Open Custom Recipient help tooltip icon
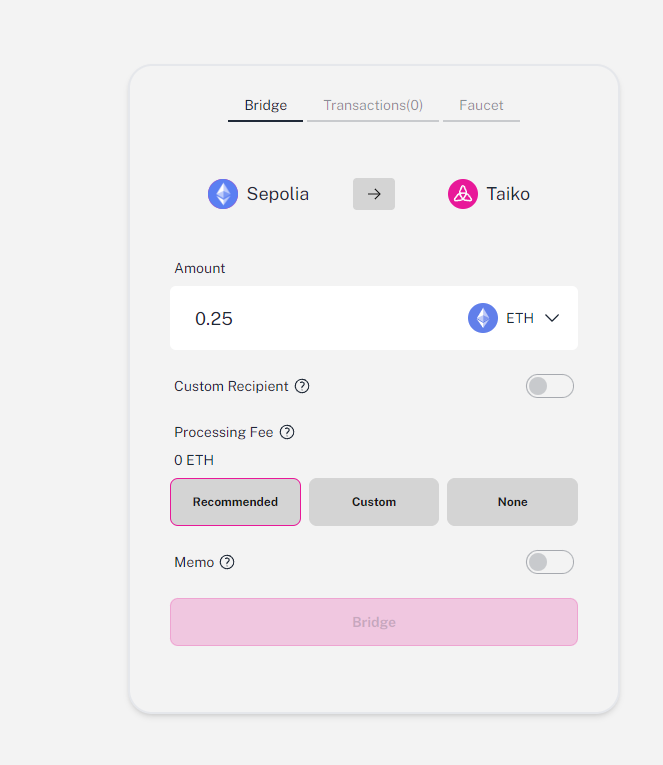The height and width of the screenshot is (765, 663). point(302,386)
